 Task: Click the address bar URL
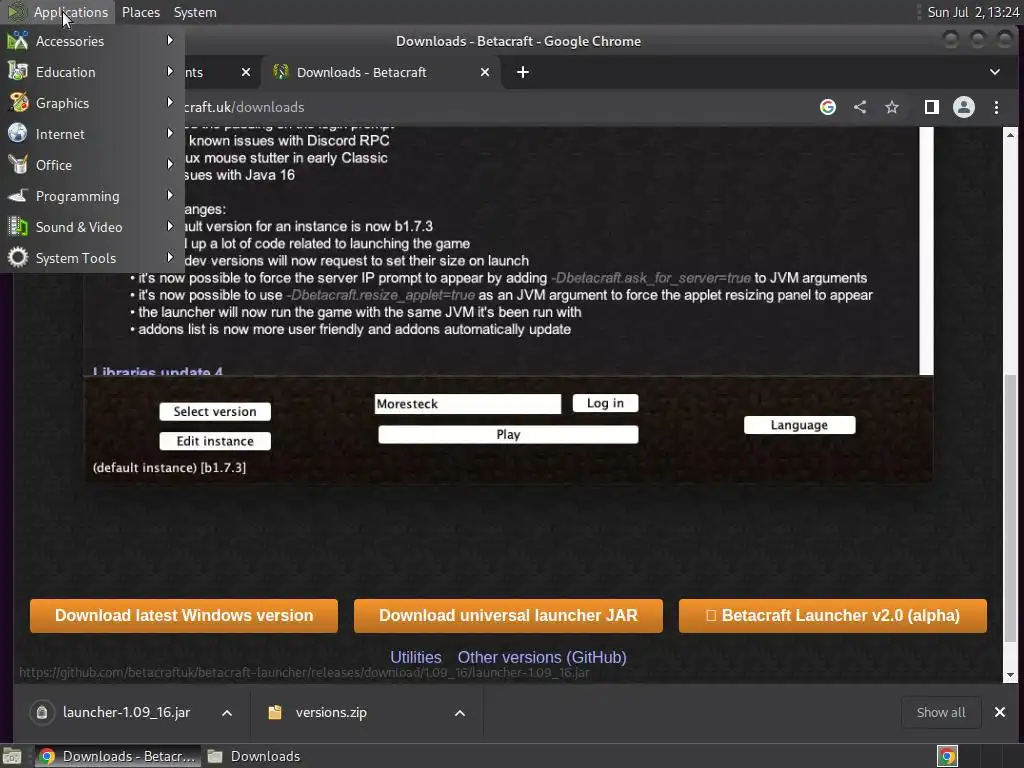pyautogui.click(x=244, y=107)
